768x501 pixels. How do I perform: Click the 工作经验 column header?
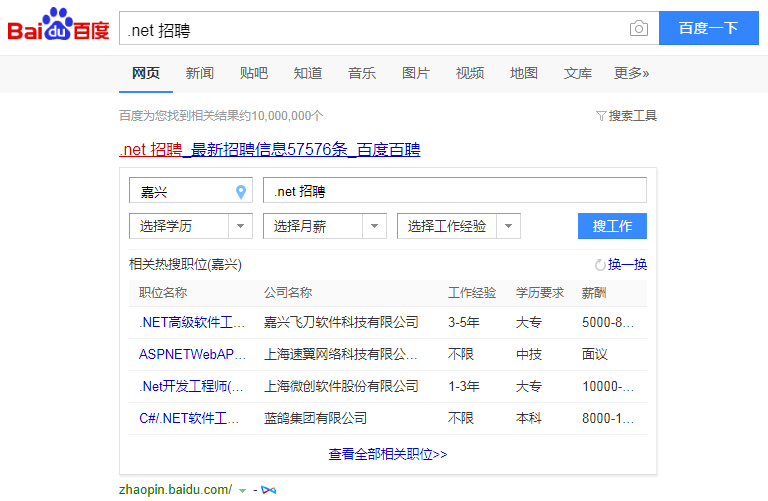coord(472,293)
